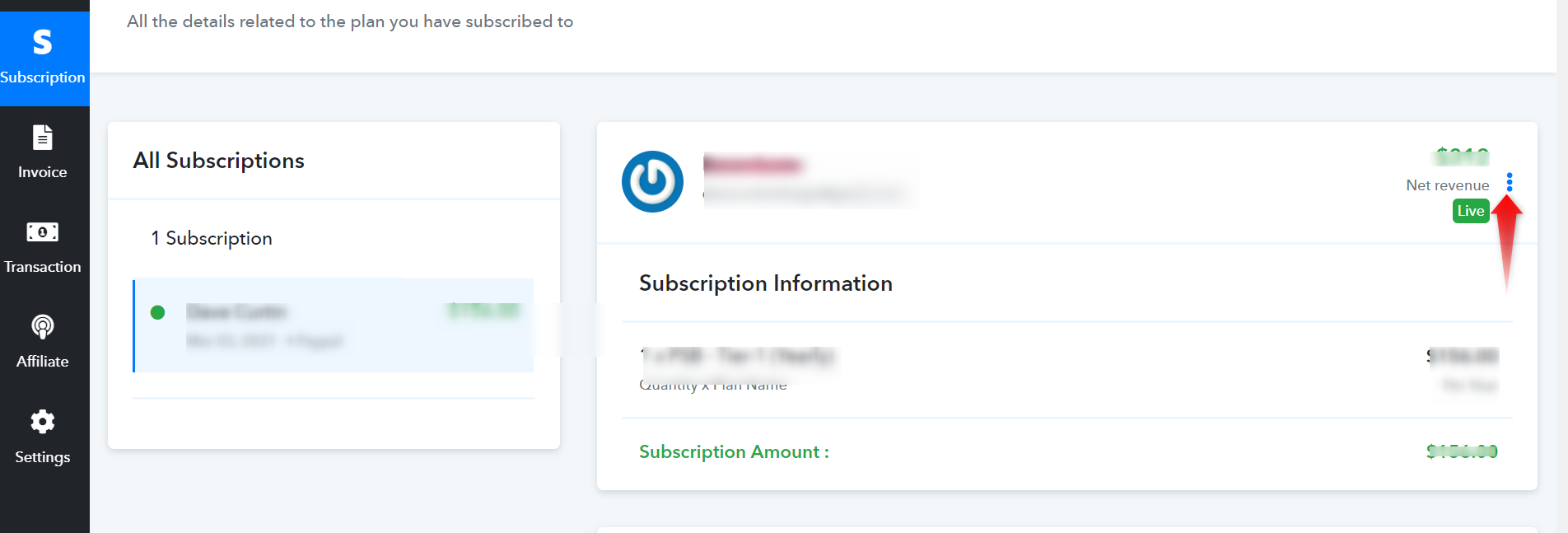Go to the Affiliate podcast icon

43,327
